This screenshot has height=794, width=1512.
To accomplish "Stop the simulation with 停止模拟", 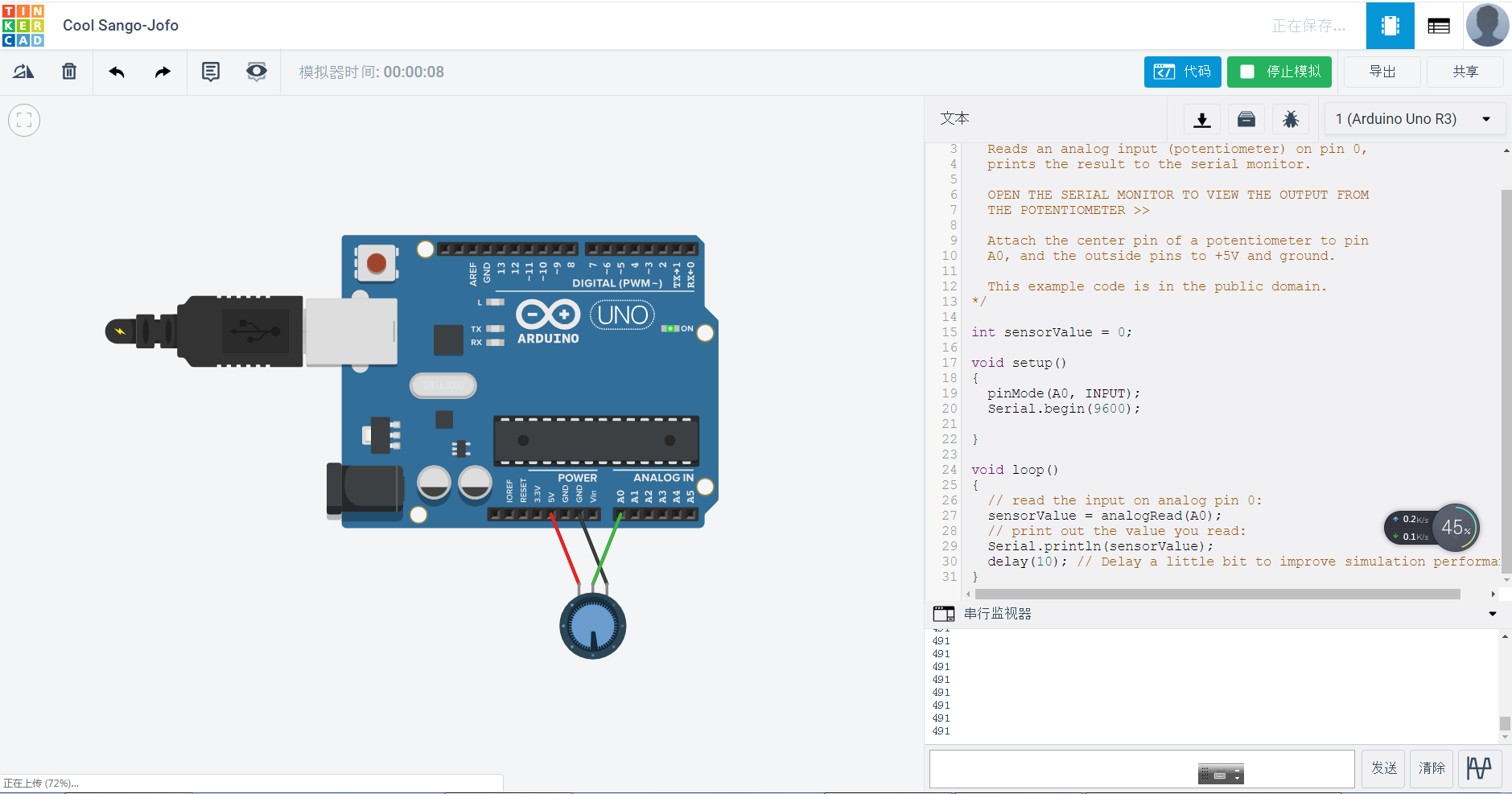I will [1279, 72].
